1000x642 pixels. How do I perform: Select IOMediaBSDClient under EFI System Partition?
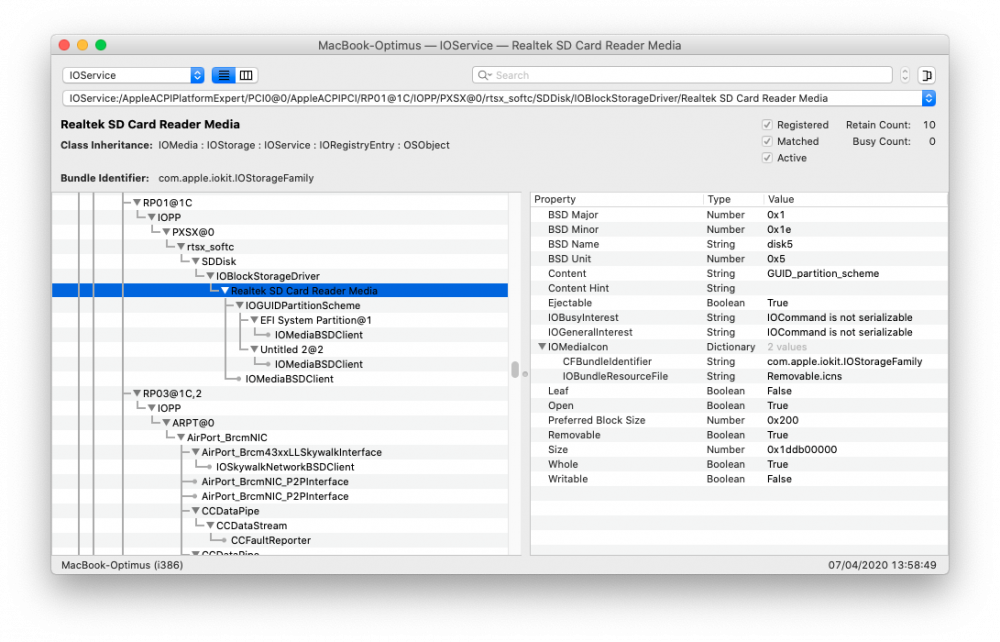[280, 335]
